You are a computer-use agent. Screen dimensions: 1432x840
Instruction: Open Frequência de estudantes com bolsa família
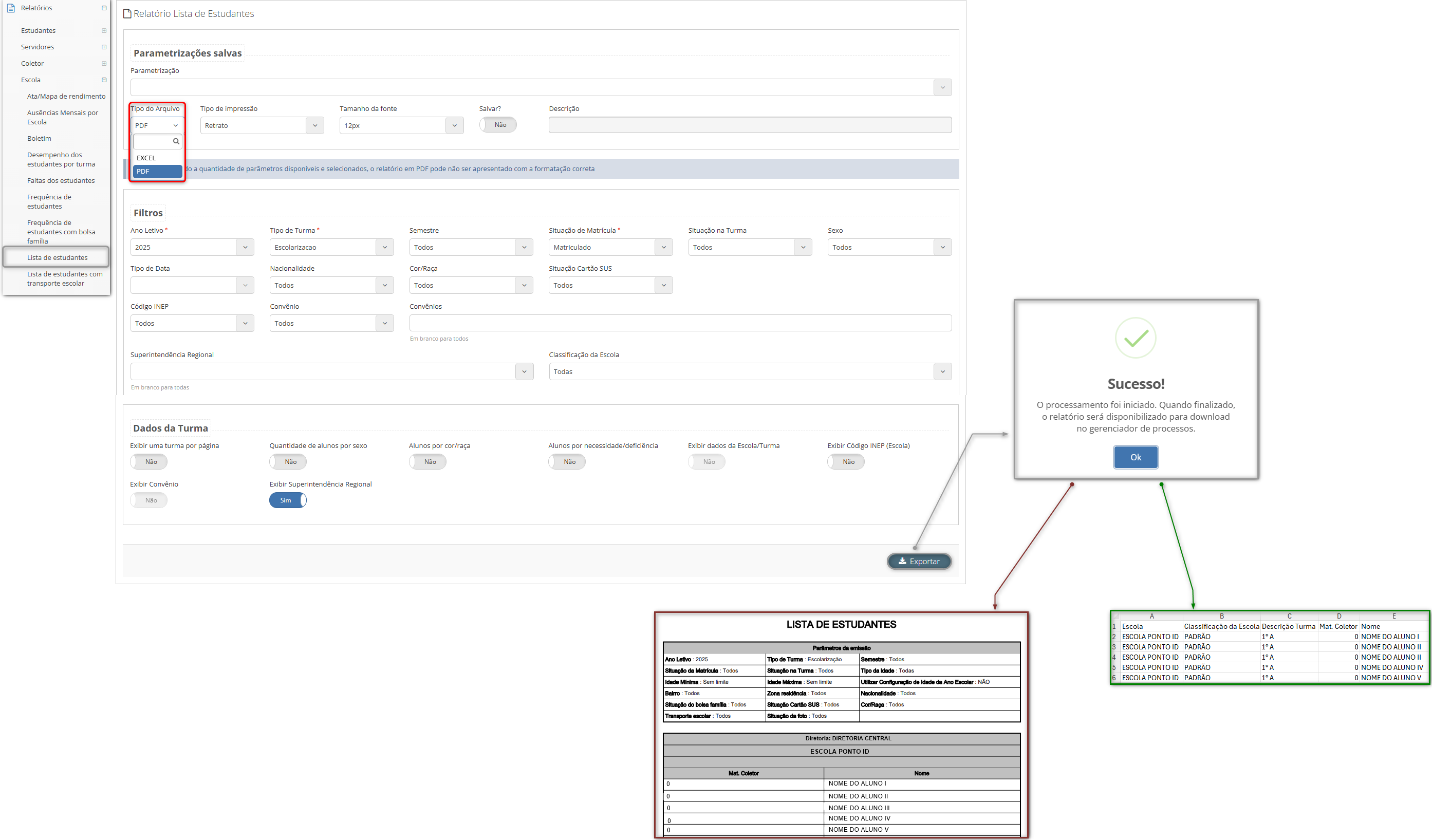pos(61,231)
